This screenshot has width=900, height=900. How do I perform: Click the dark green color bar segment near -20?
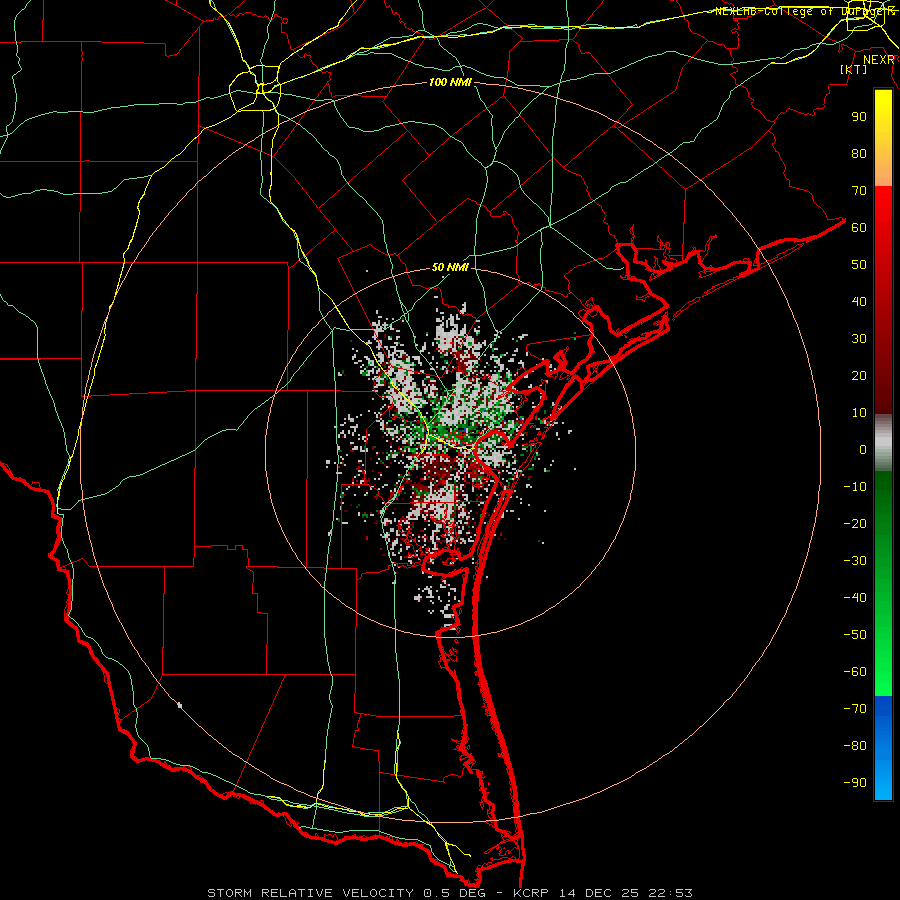pos(883,523)
